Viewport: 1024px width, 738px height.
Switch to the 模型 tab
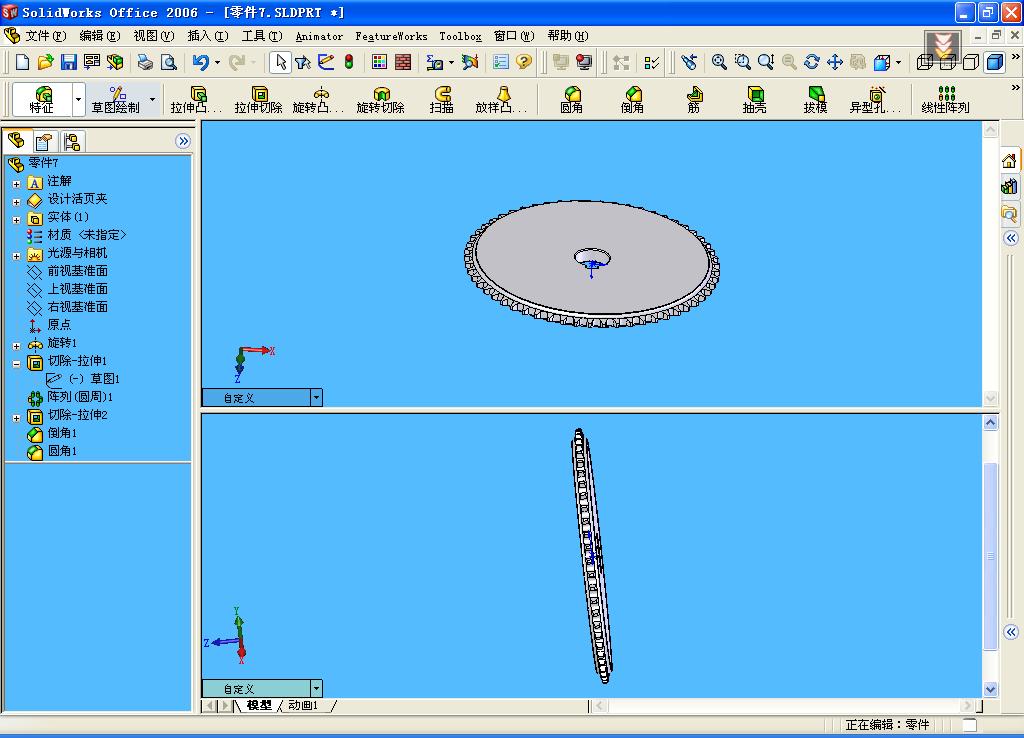click(259, 705)
